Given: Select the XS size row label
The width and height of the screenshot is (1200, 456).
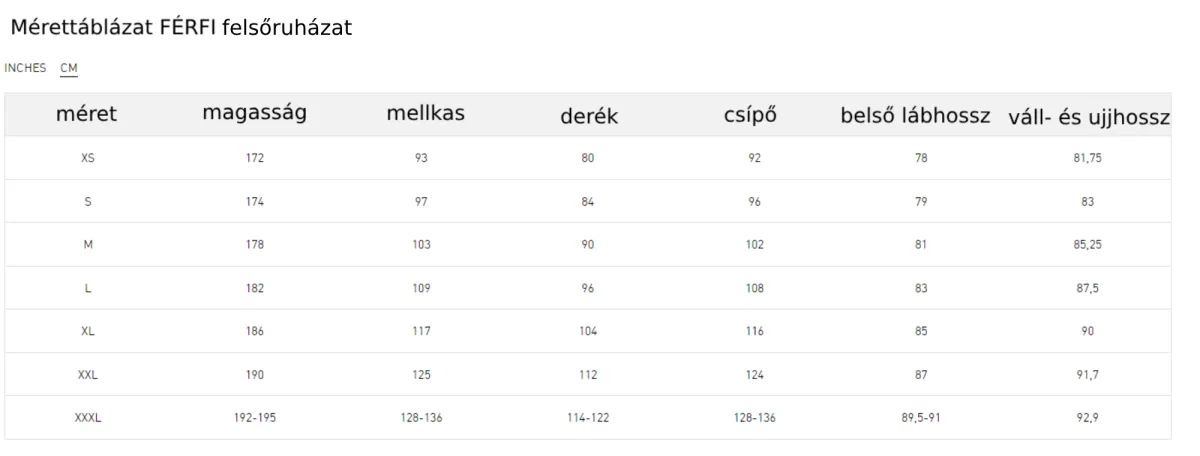Looking at the screenshot, I should pyautogui.click(x=87, y=158).
